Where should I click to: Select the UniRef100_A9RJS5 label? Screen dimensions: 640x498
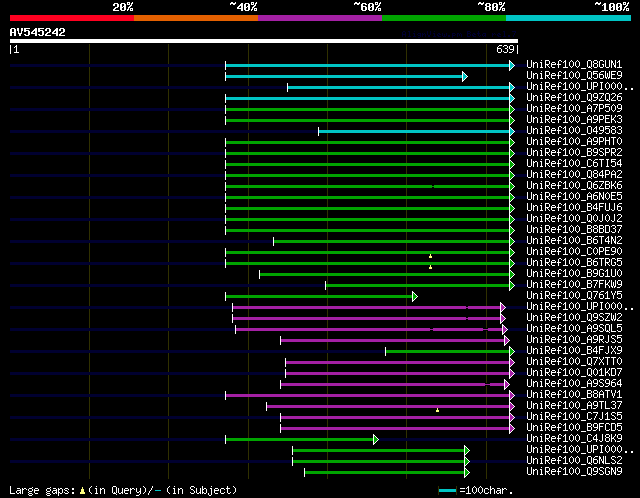[x=574, y=340]
